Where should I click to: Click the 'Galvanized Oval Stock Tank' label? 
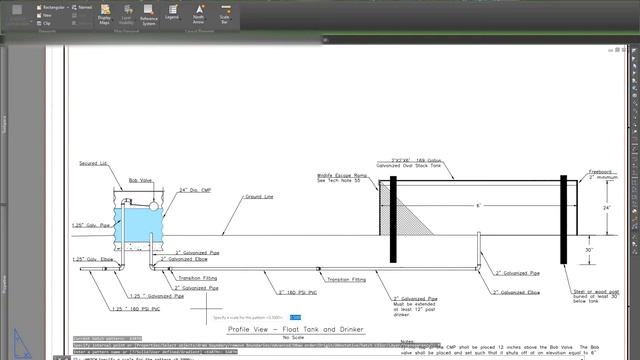click(x=409, y=166)
